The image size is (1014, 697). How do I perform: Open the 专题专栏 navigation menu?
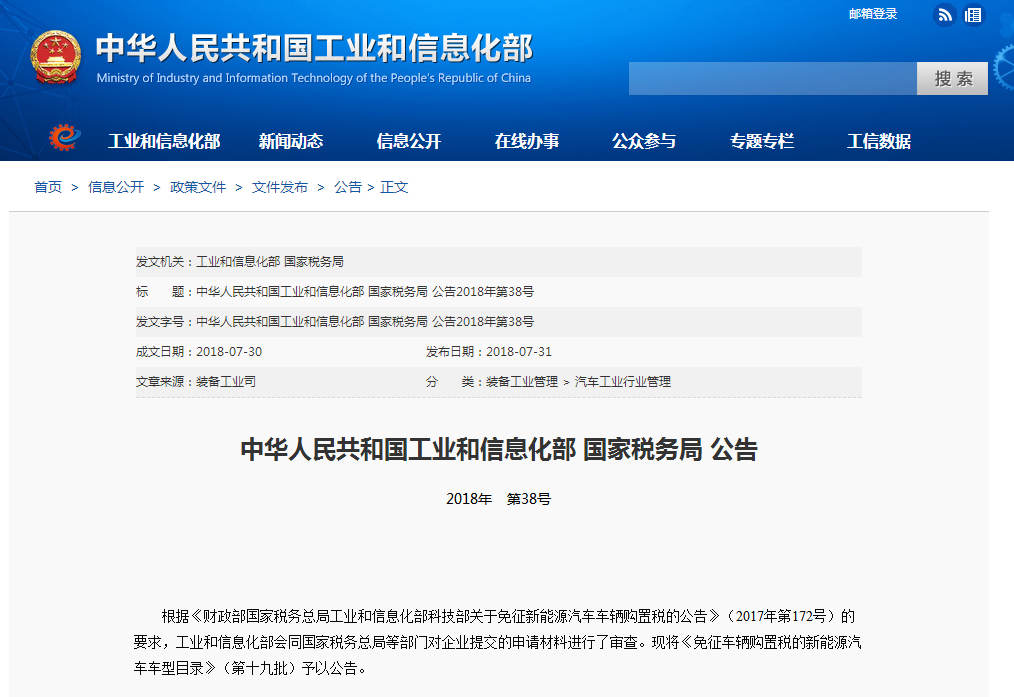[762, 141]
